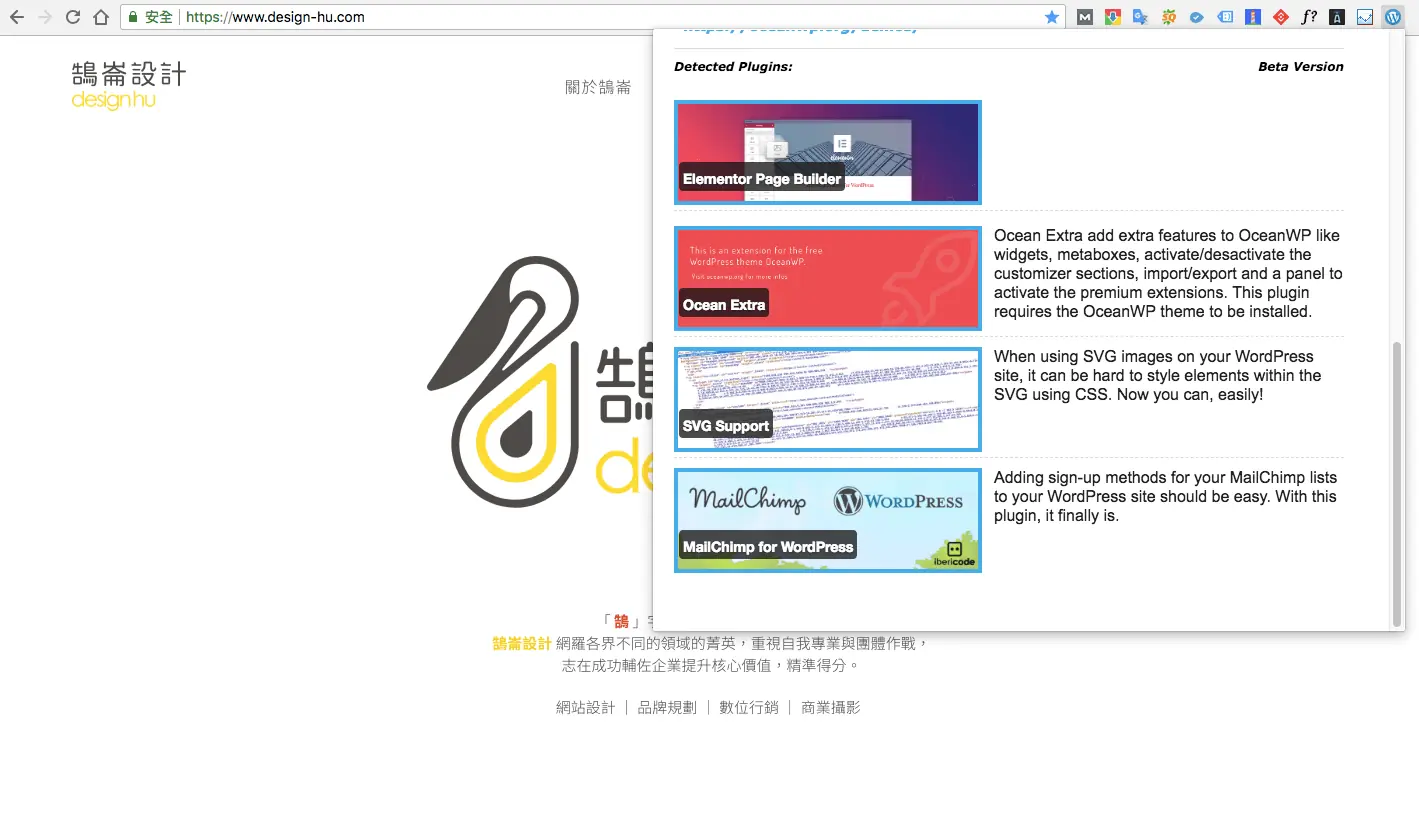
Task: Open the blue tag extension
Action: pos(1224,17)
